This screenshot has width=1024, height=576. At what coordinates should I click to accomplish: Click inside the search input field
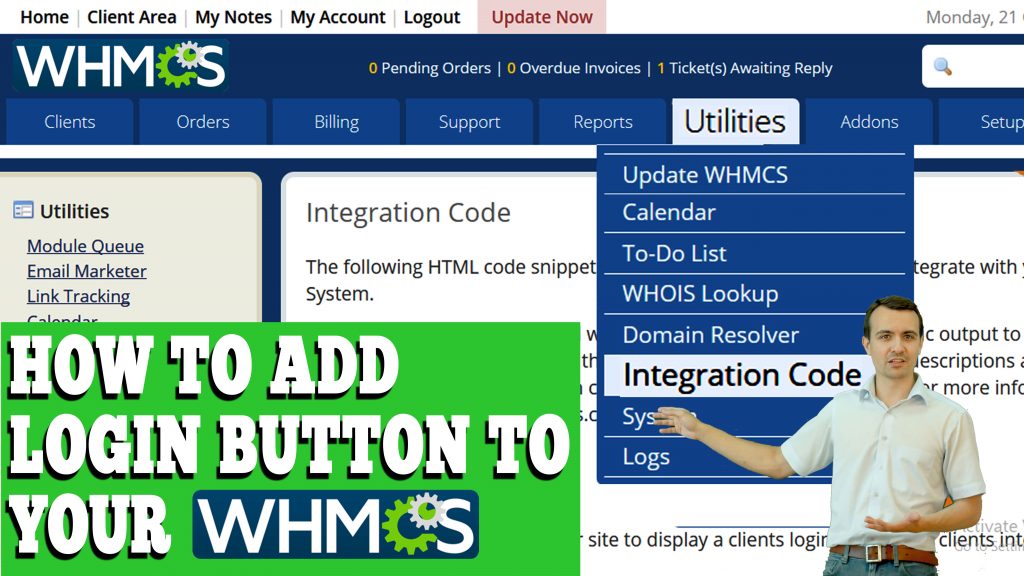(995, 66)
